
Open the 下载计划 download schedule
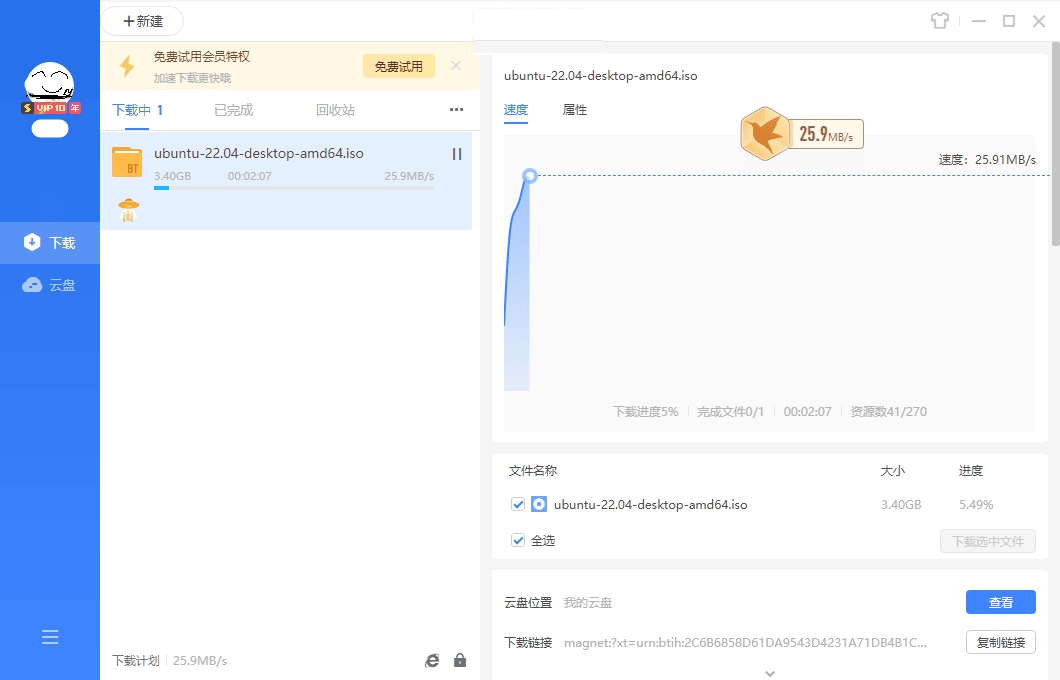pyautogui.click(x=135, y=660)
